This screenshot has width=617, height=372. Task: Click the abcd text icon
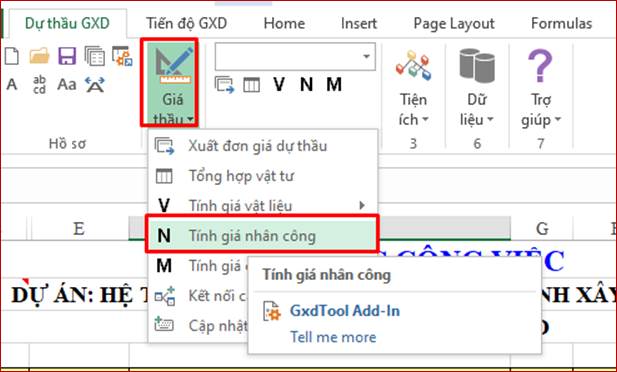tap(39, 85)
